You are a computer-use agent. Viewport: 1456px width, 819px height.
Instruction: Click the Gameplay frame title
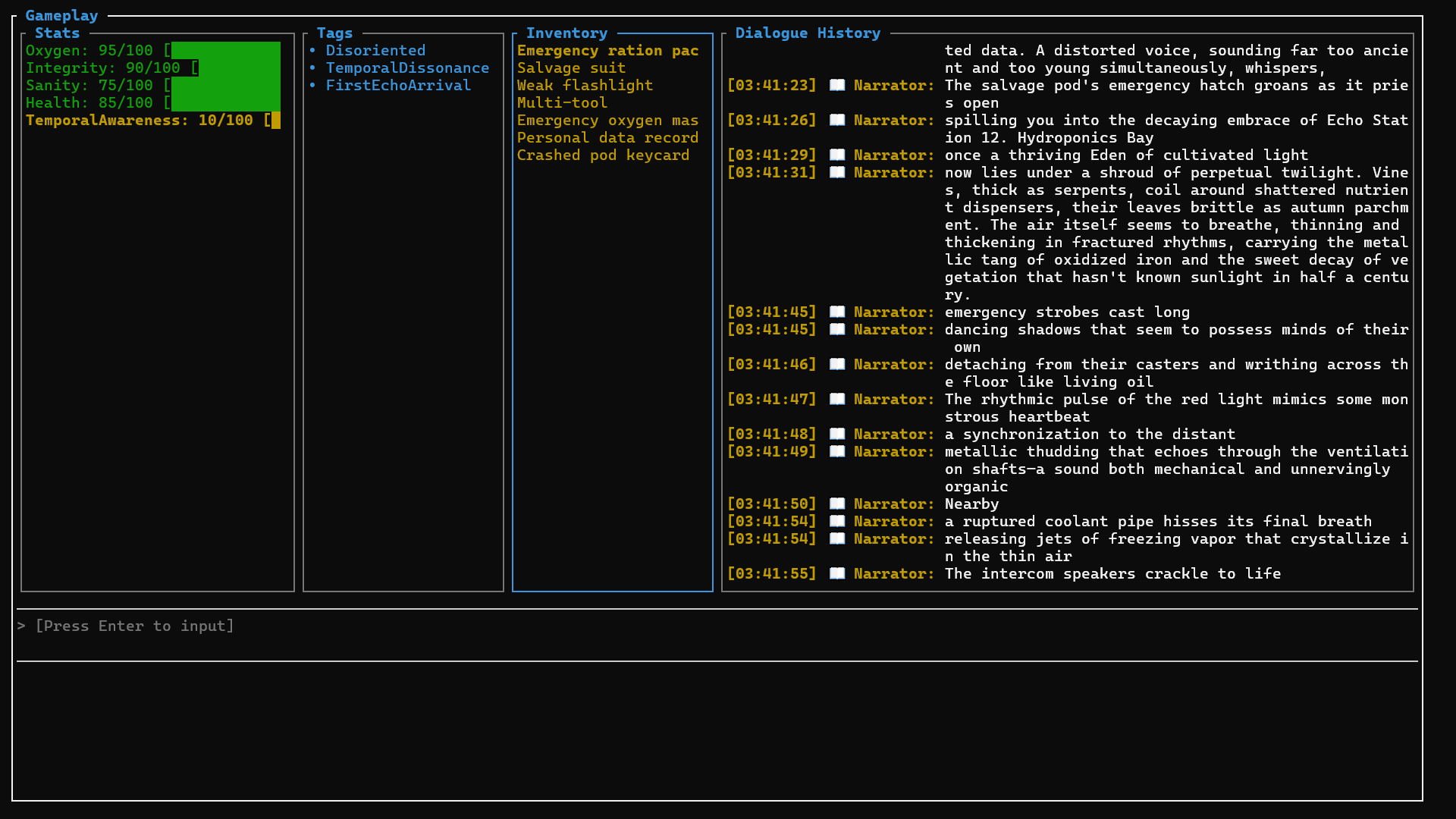(61, 15)
